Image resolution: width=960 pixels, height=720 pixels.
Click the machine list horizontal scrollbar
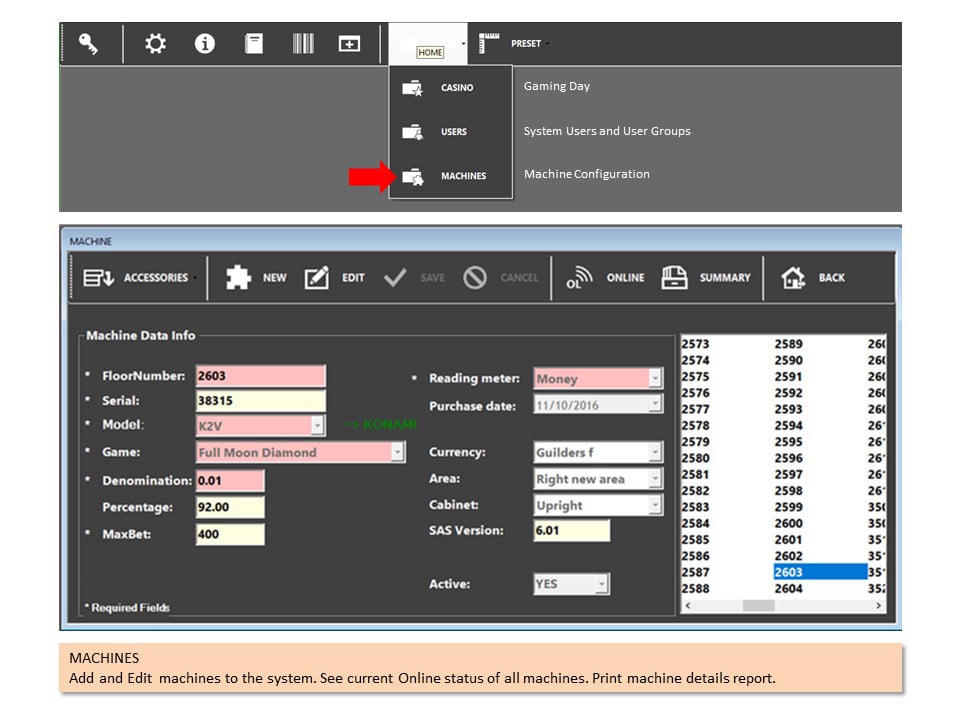point(783,606)
